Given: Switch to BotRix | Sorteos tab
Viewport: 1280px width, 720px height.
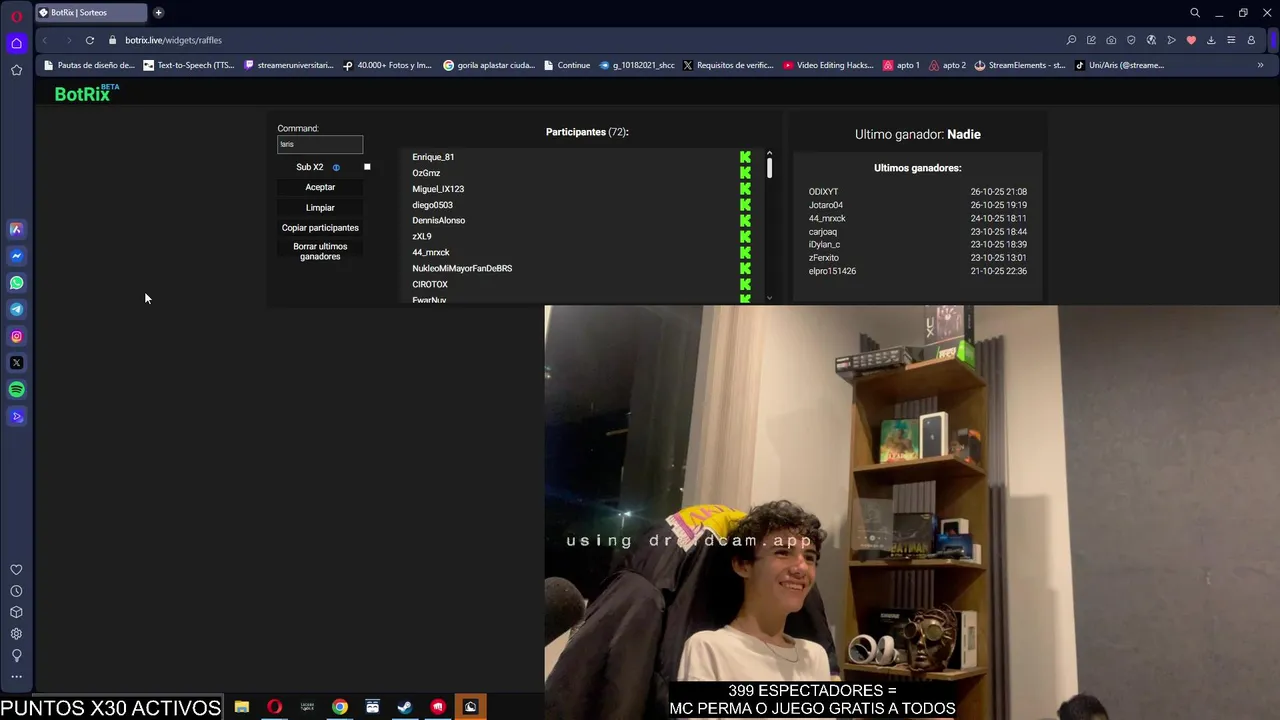Looking at the screenshot, I should pyautogui.click(x=90, y=13).
